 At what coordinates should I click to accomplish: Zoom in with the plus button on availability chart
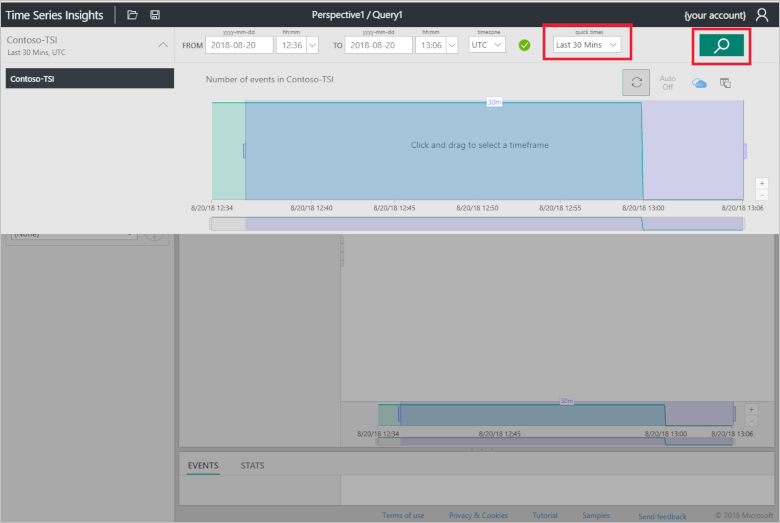tap(762, 184)
